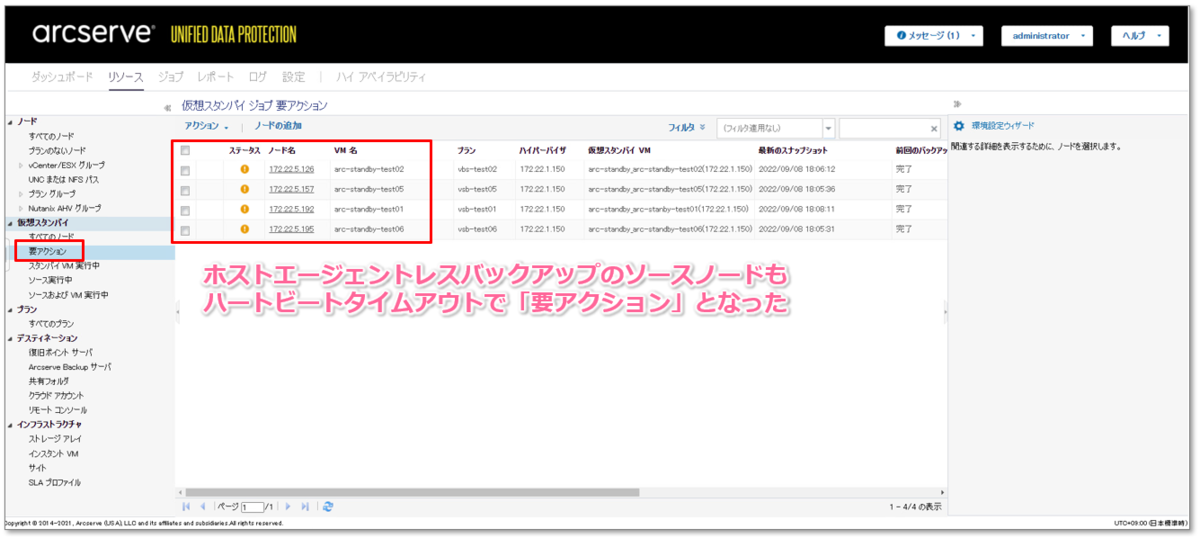Select the リソース tab

(126, 77)
